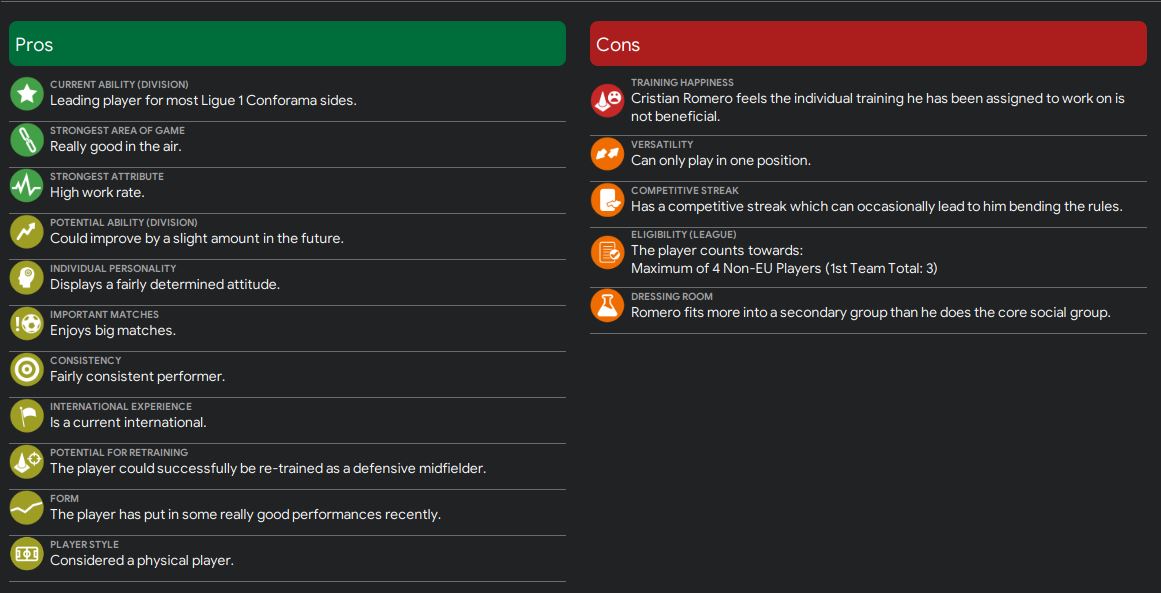The width and height of the screenshot is (1161, 593).
Task: Click the Player Style pitch icon
Action: [27, 554]
